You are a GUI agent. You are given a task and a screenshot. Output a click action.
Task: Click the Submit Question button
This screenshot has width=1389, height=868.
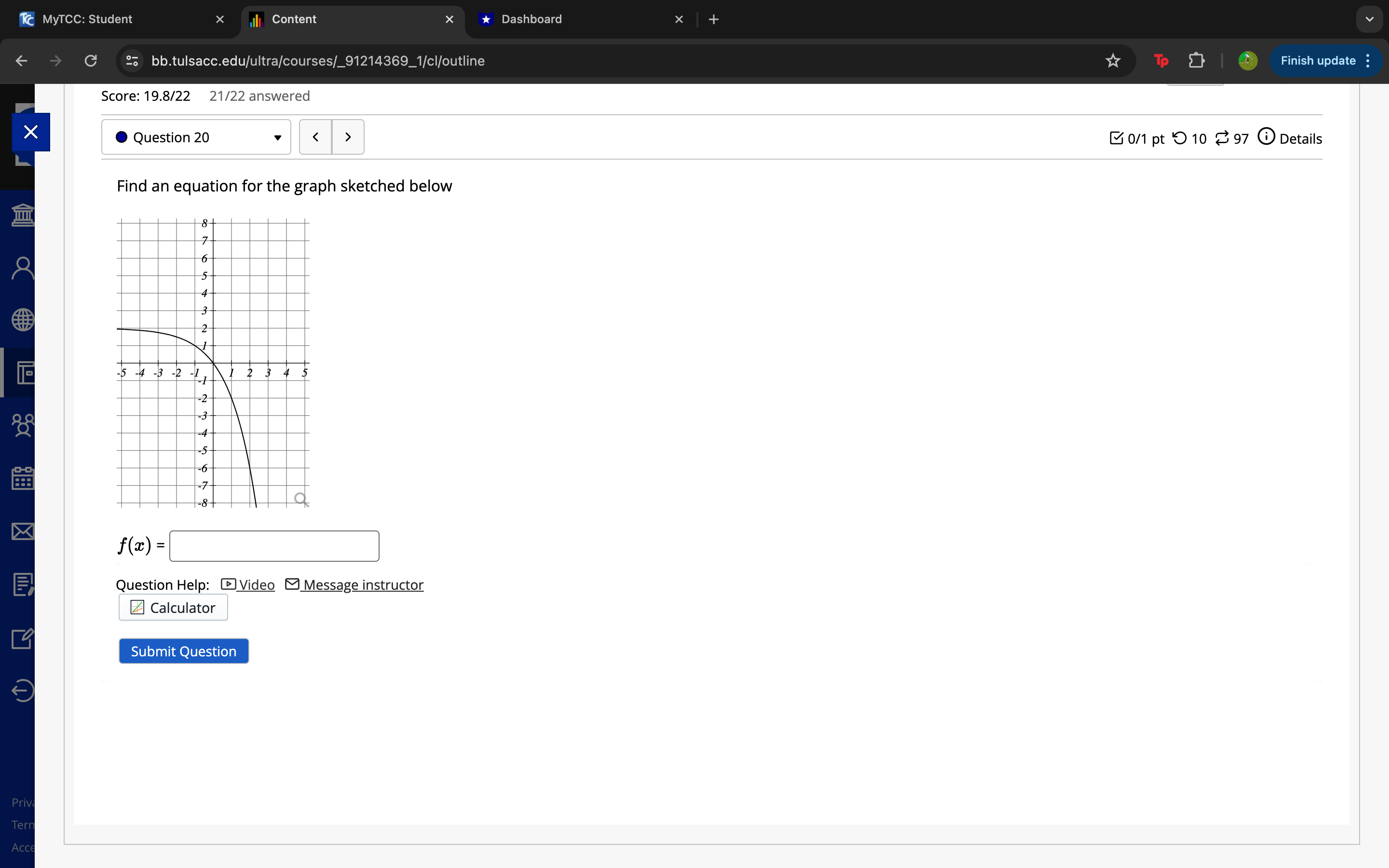184,651
